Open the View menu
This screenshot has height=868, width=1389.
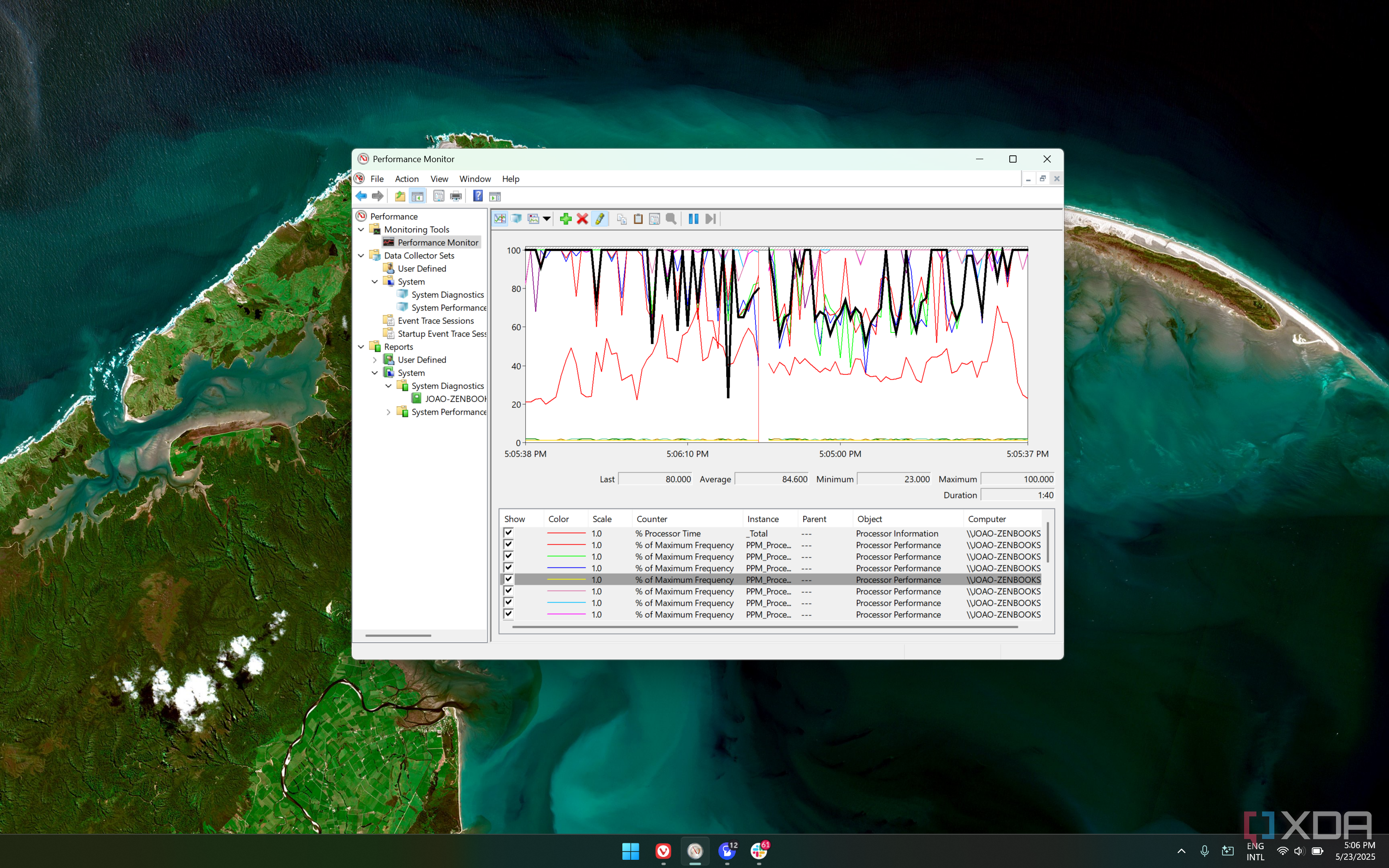[x=439, y=179]
